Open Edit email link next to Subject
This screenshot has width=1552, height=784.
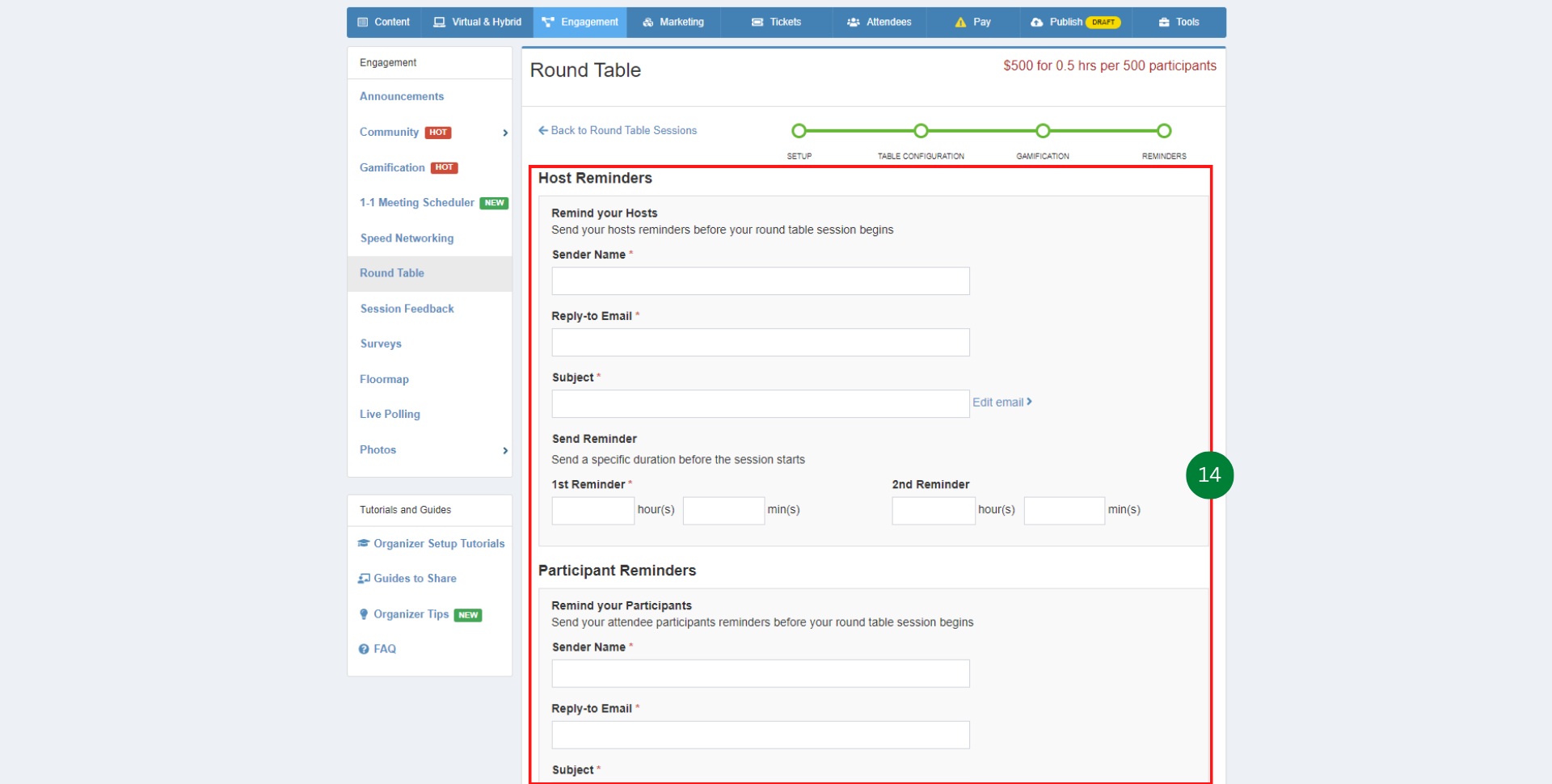(1002, 403)
